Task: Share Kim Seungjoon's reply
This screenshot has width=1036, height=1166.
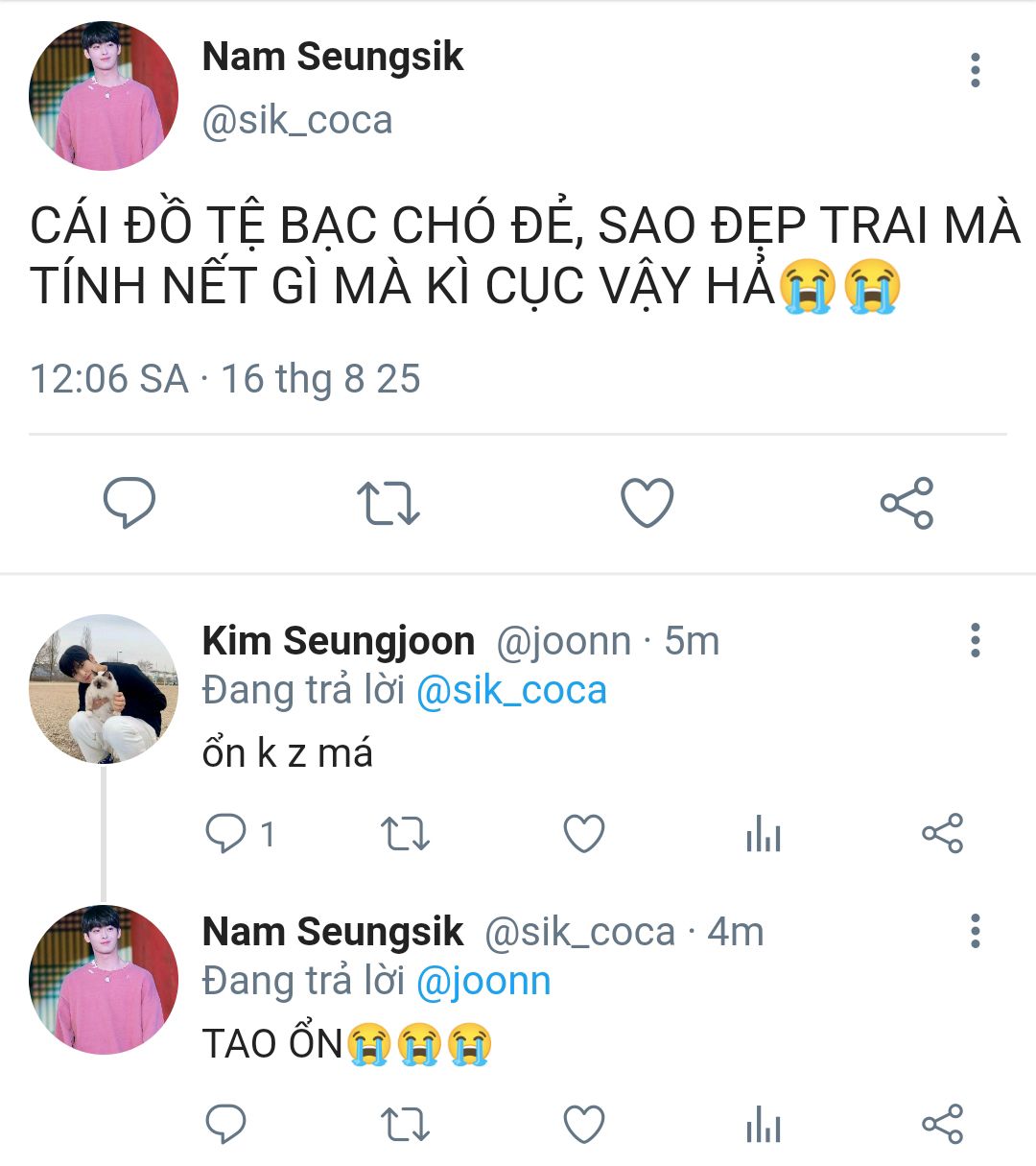Action: (x=942, y=834)
